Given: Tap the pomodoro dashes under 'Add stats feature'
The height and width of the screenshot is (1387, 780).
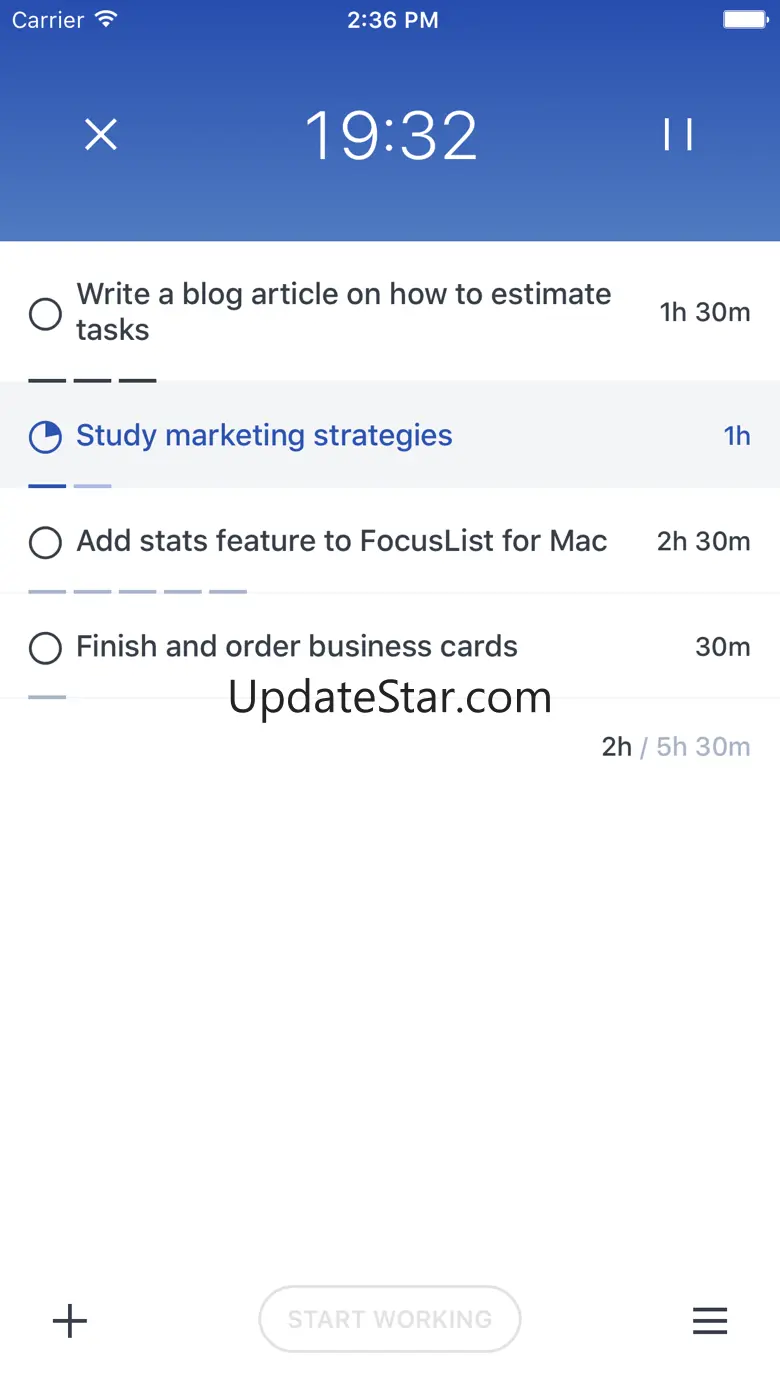Looking at the screenshot, I should pyautogui.click(x=137, y=591).
